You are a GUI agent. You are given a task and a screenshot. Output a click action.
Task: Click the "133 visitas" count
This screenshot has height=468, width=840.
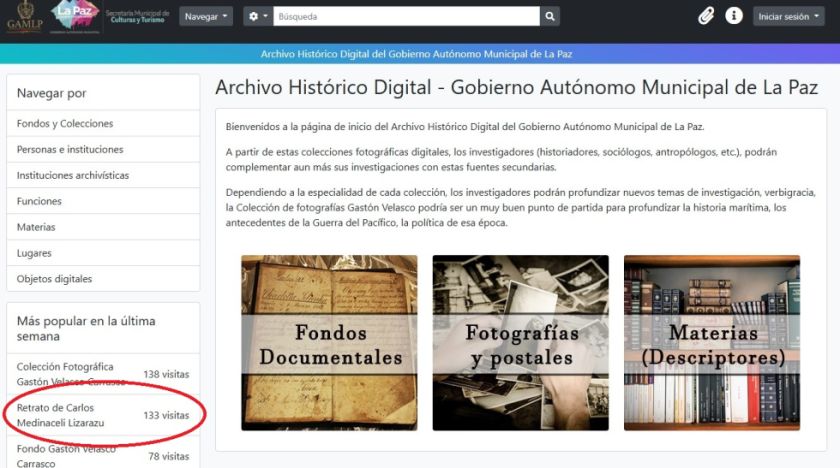click(166, 416)
